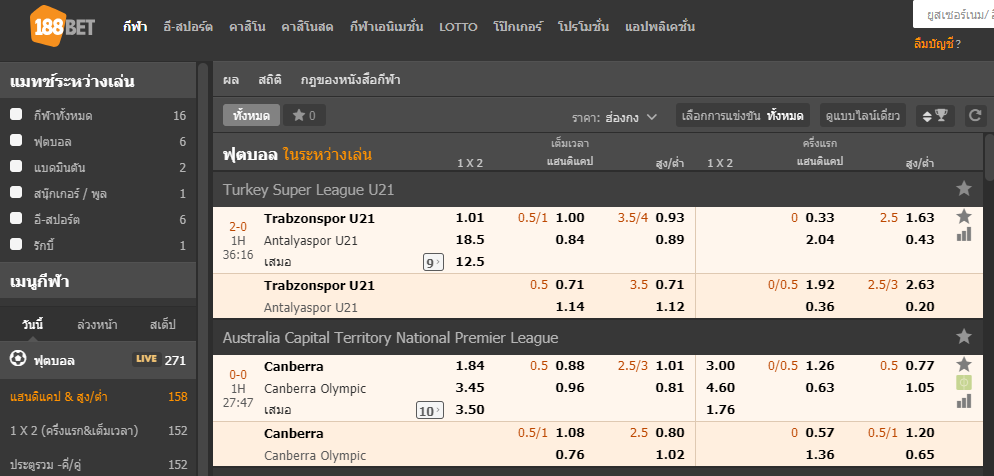Screen dimensions: 994x476
Task: Open the คาสิโน top menu
Action: [x=247, y=27]
